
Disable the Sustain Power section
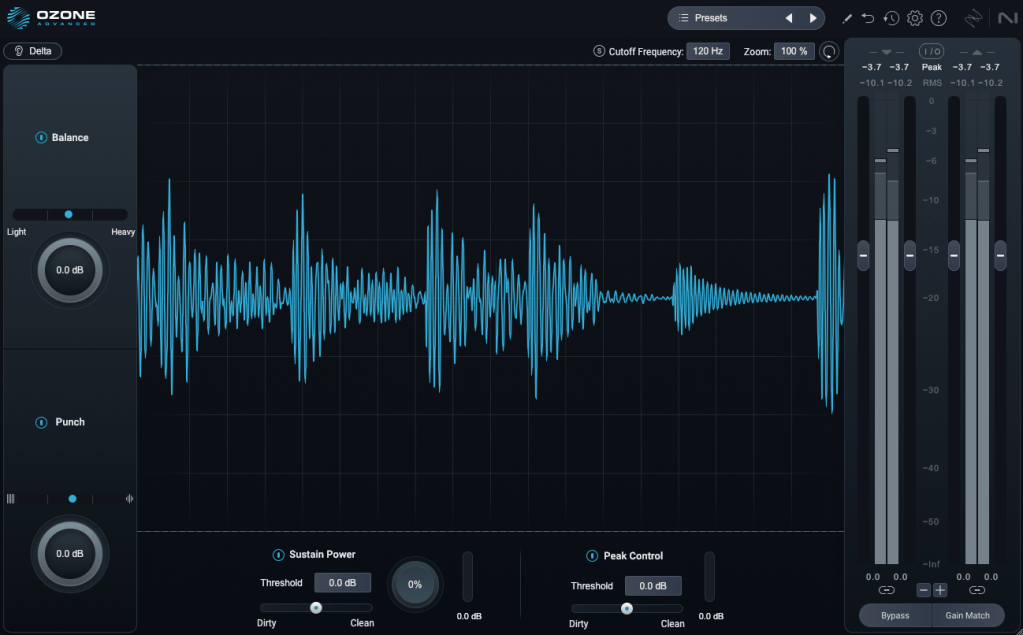pyautogui.click(x=278, y=555)
